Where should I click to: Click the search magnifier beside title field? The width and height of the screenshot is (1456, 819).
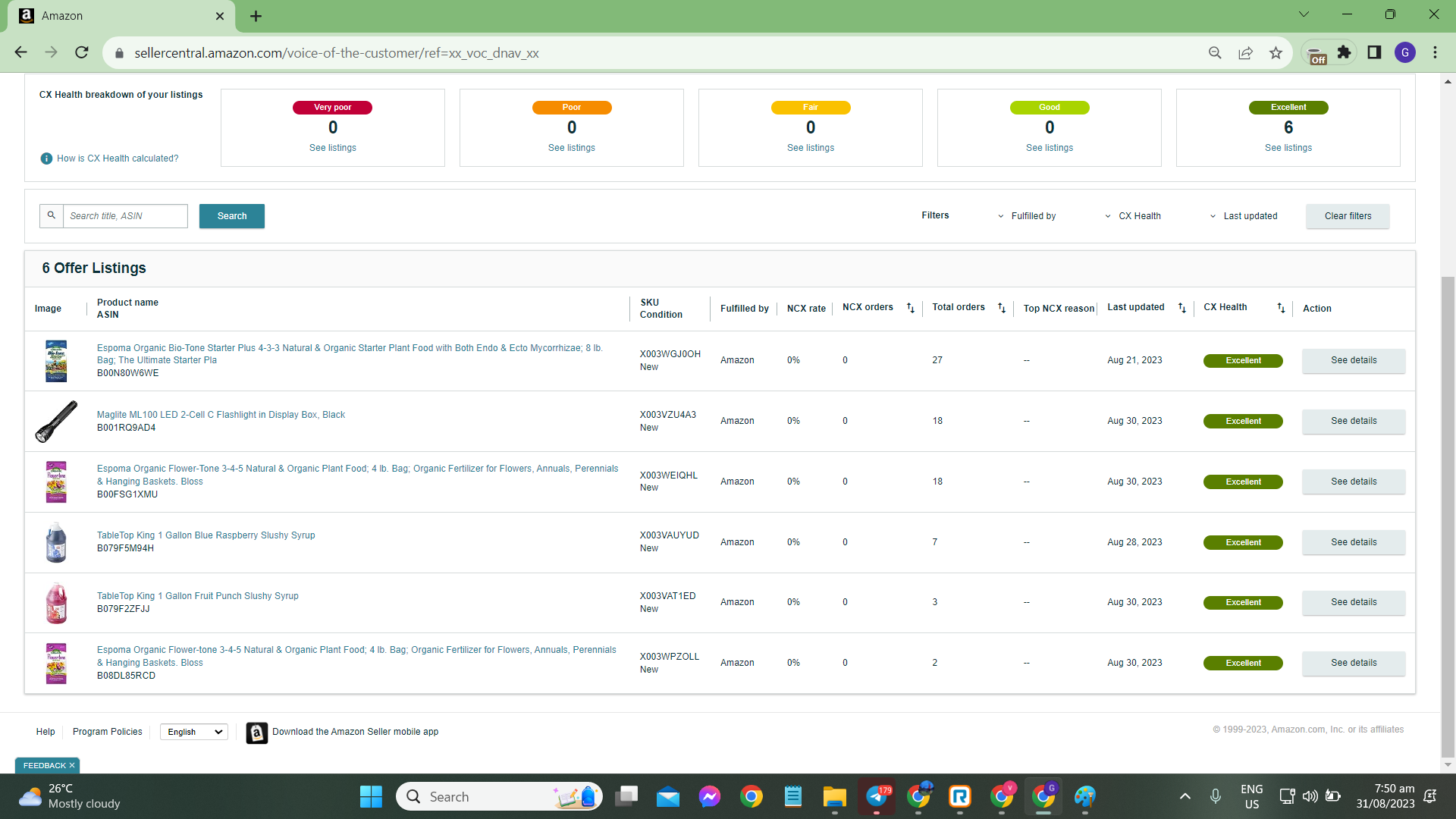coord(52,215)
